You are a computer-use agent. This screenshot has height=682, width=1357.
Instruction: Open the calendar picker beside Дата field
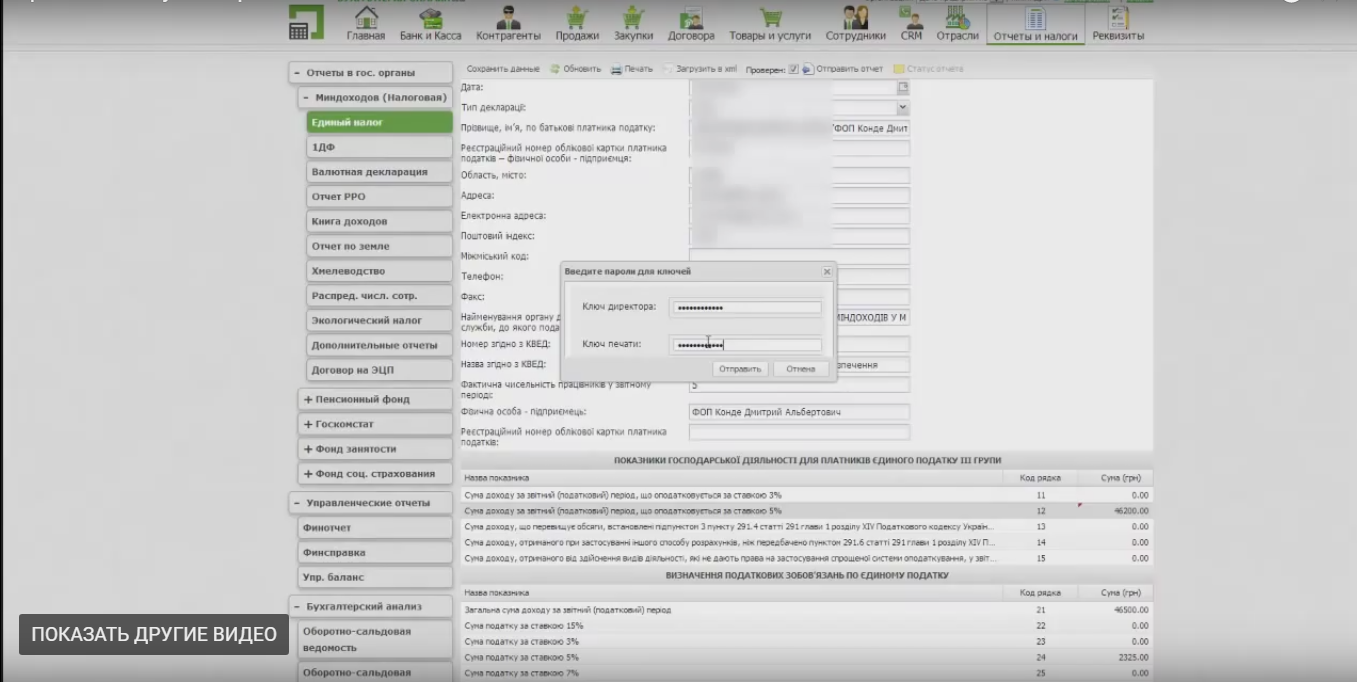903,88
